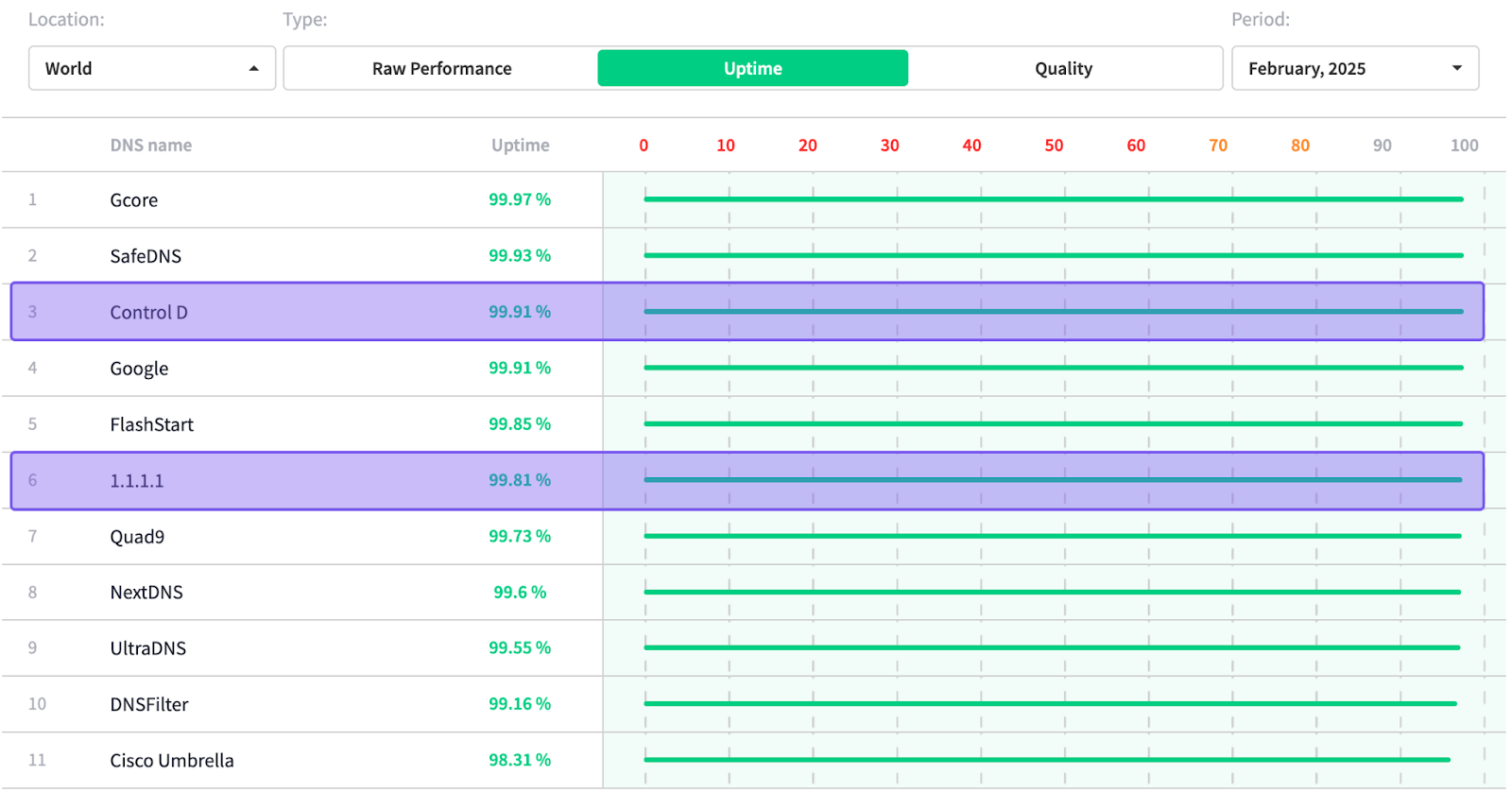Click the Gcore uptime bar
Viewport: 1512px width, 792px height.
coord(1054,199)
